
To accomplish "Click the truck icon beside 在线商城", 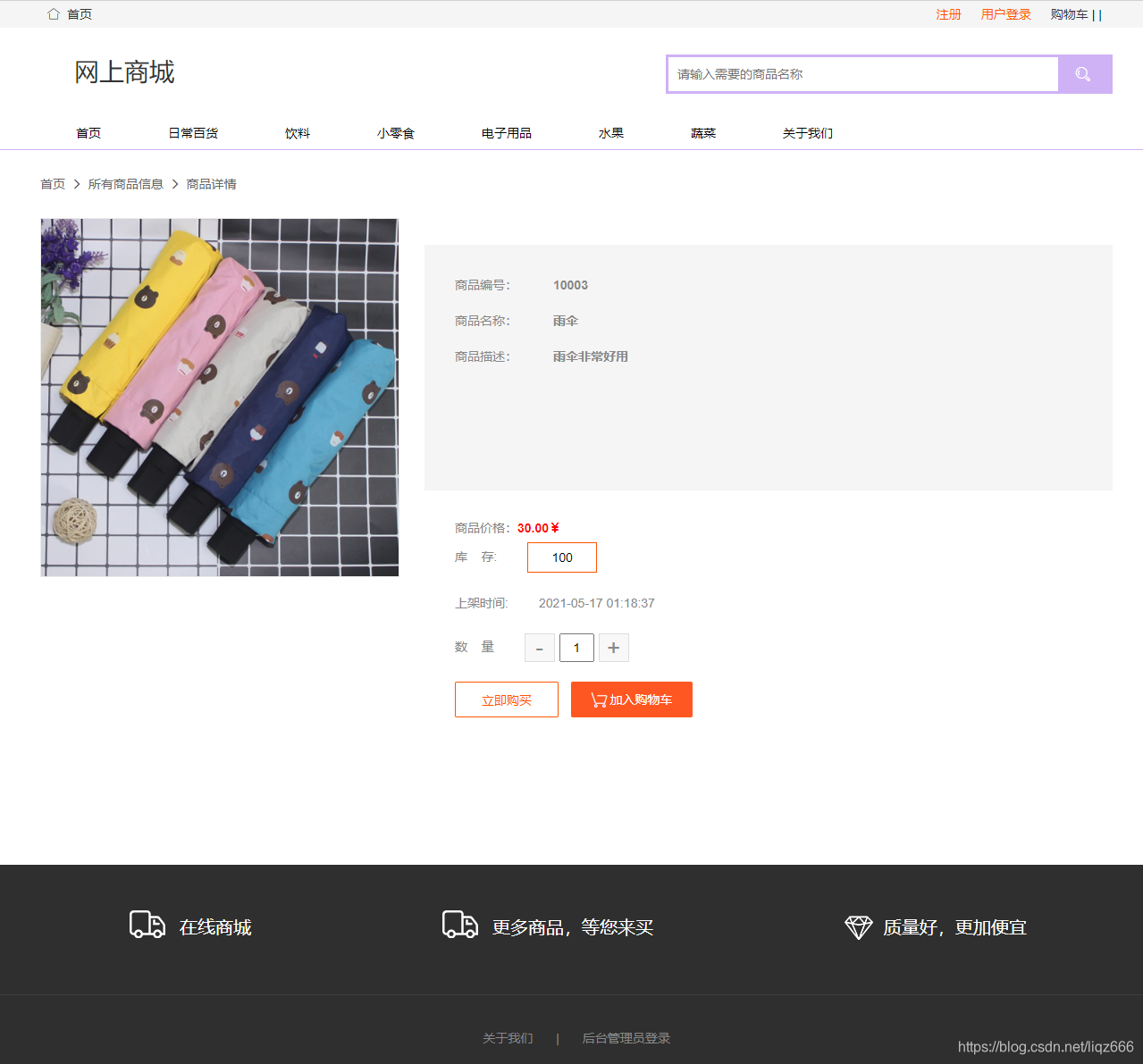I will (147, 926).
